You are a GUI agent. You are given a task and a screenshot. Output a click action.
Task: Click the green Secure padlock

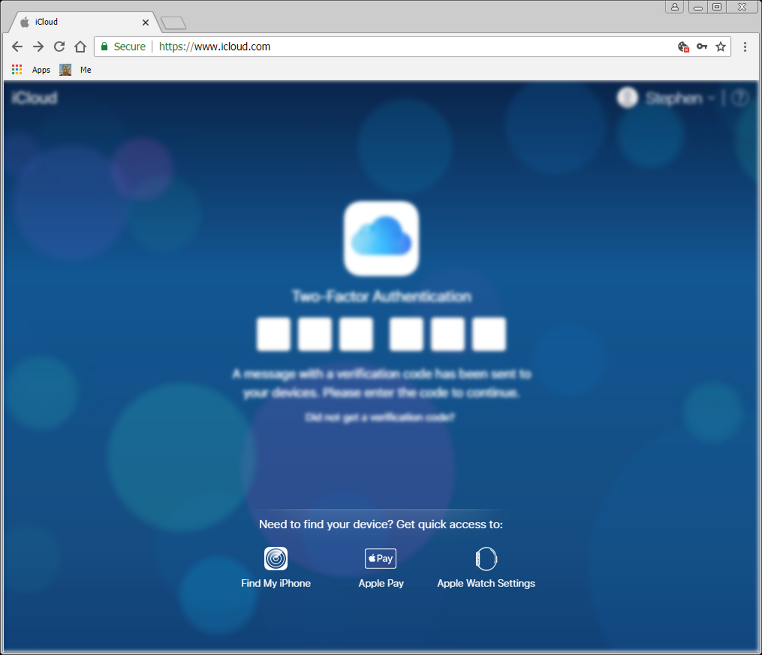coord(104,46)
